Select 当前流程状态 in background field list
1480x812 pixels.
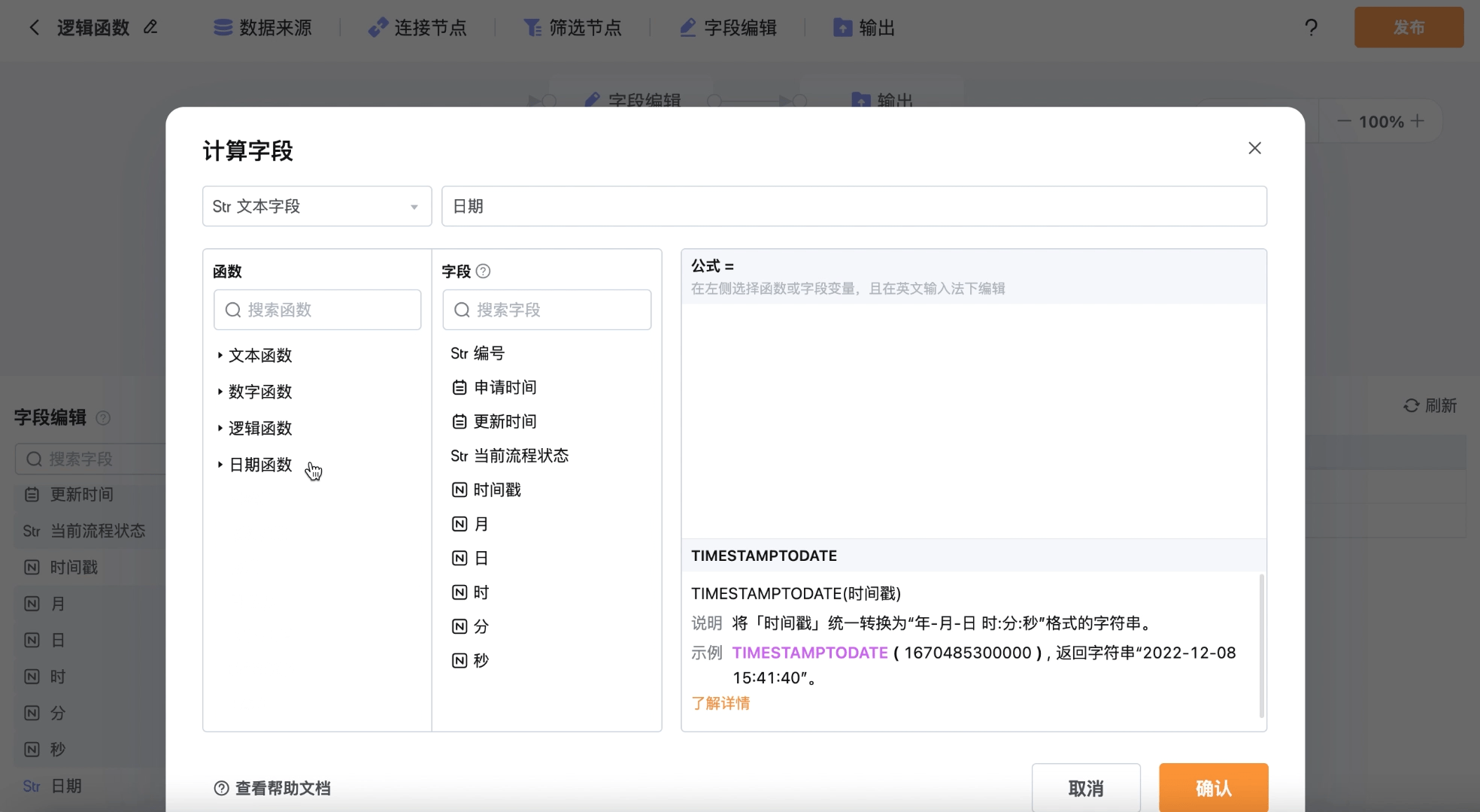(x=84, y=531)
